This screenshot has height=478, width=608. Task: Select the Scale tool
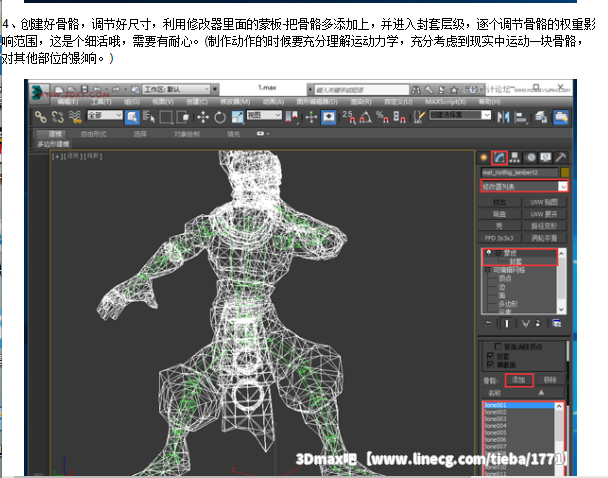[x=237, y=117]
